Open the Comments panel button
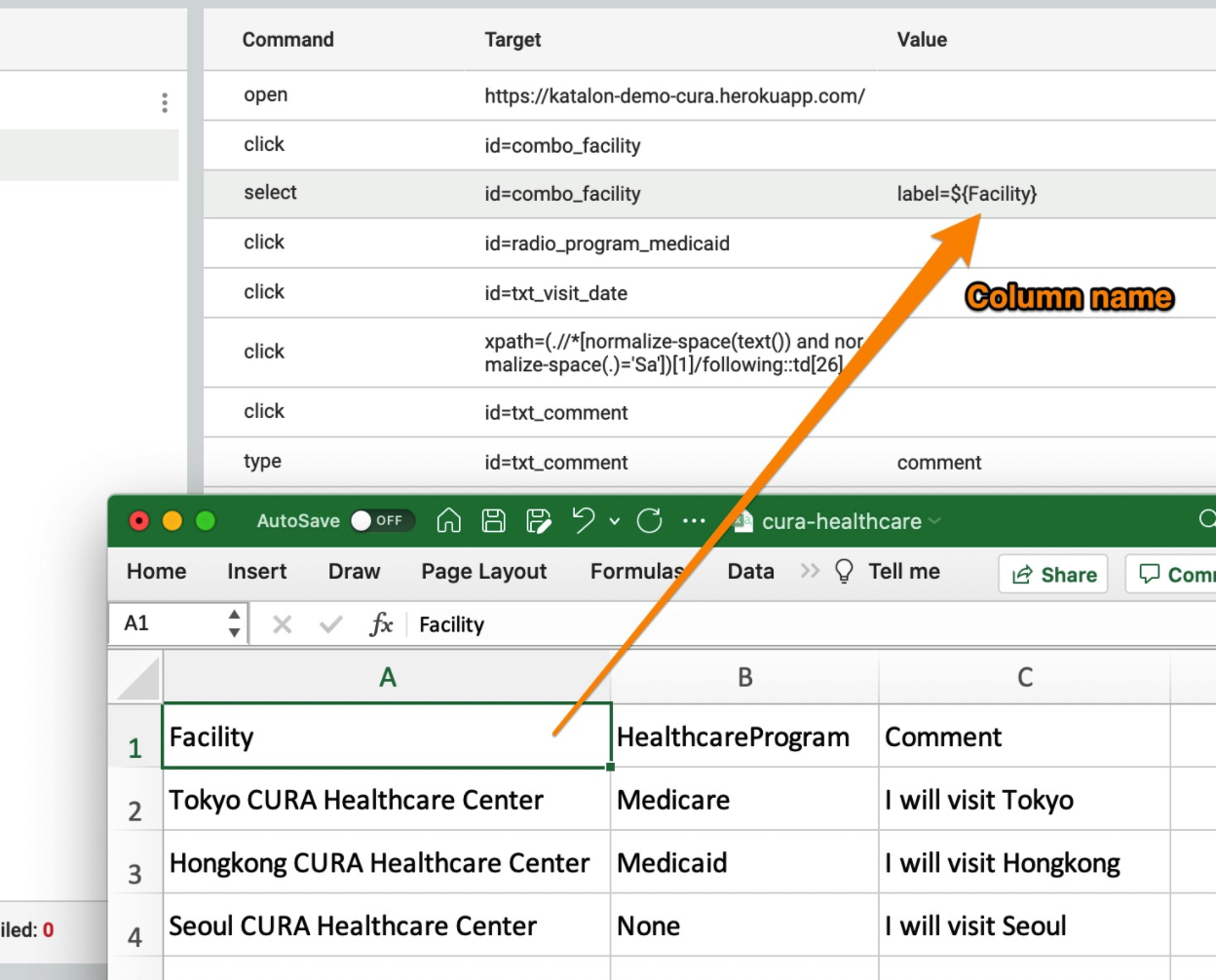 click(x=1179, y=574)
